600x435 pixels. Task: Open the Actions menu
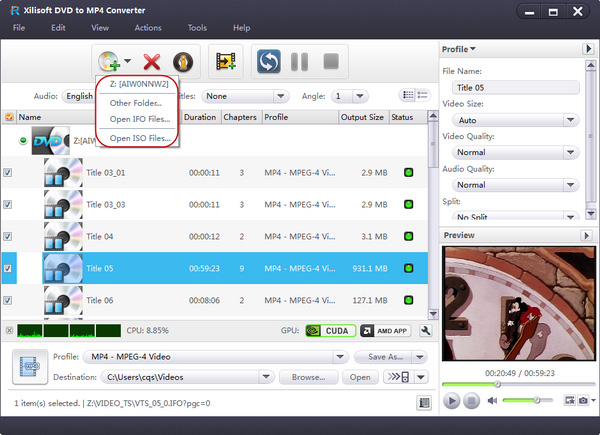pyautogui.click(x=148, y=28)
